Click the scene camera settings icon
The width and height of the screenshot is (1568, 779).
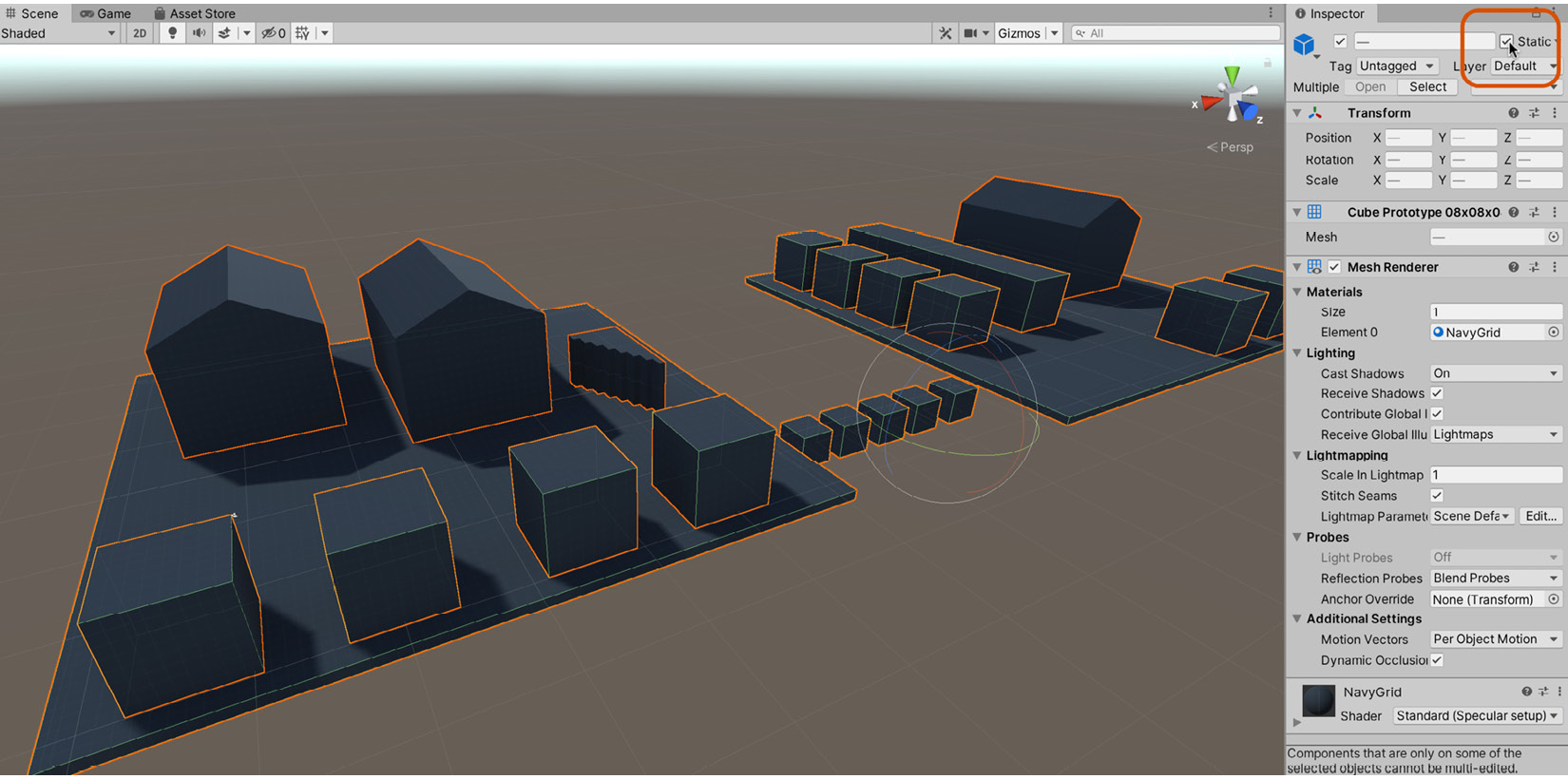coord(970,33)
